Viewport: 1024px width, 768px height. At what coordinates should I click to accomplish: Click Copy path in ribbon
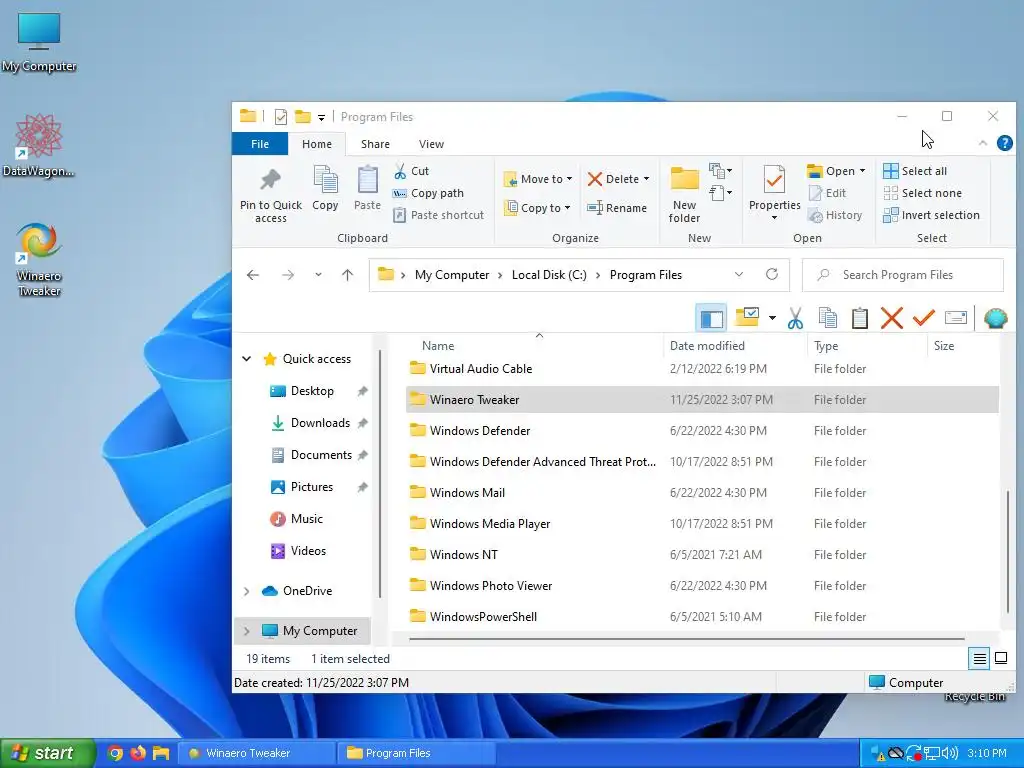click(x=428, y=193)
